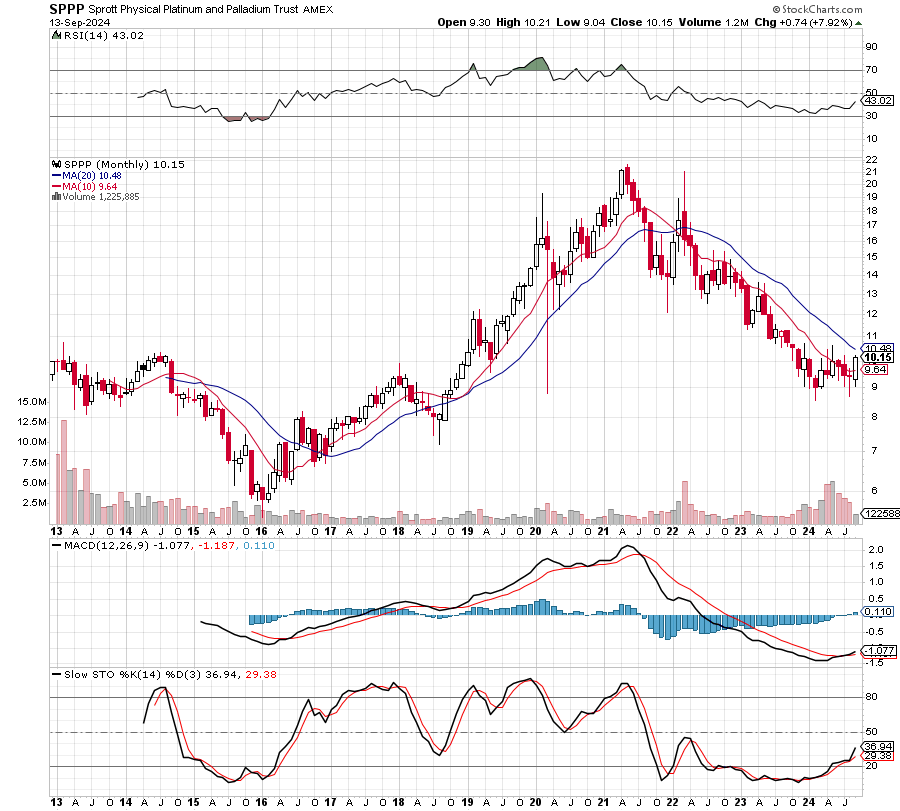Screen dimensions: 900x811
Task: Click the SPPP (Monthly) legend label
Action: tap(110, 164)
